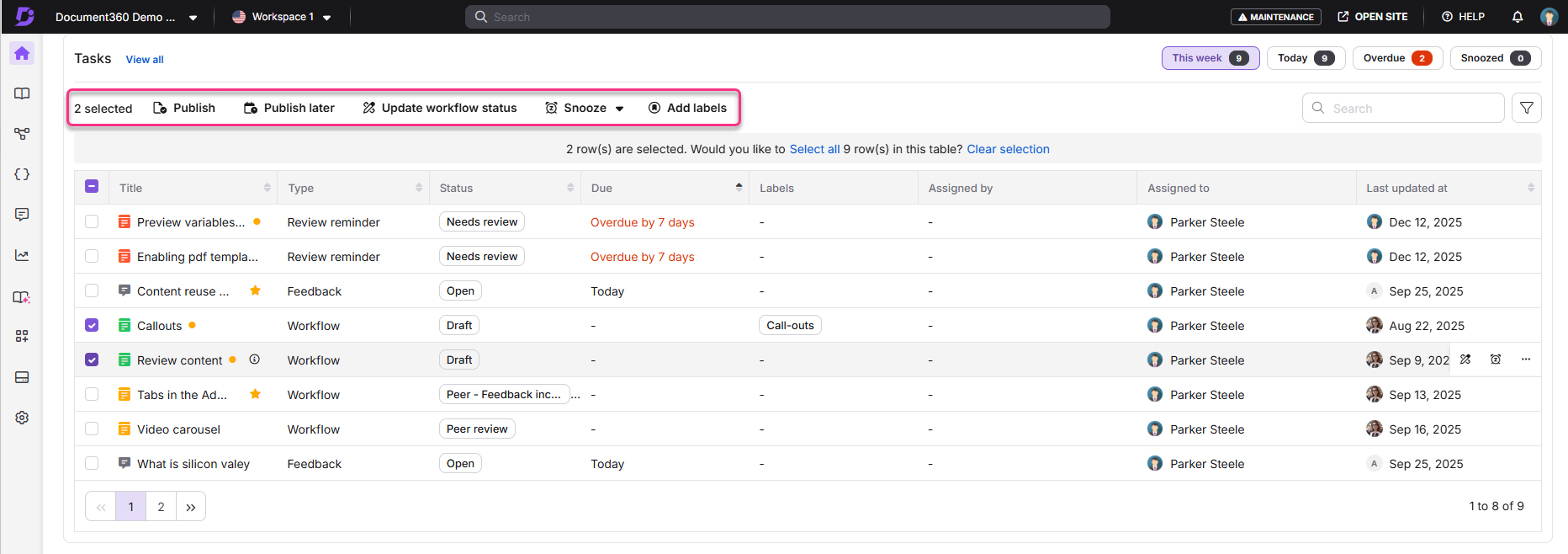Open the Analytics chart icon in sidebar
Viewport: 1568px width, 554px height.
22,255
